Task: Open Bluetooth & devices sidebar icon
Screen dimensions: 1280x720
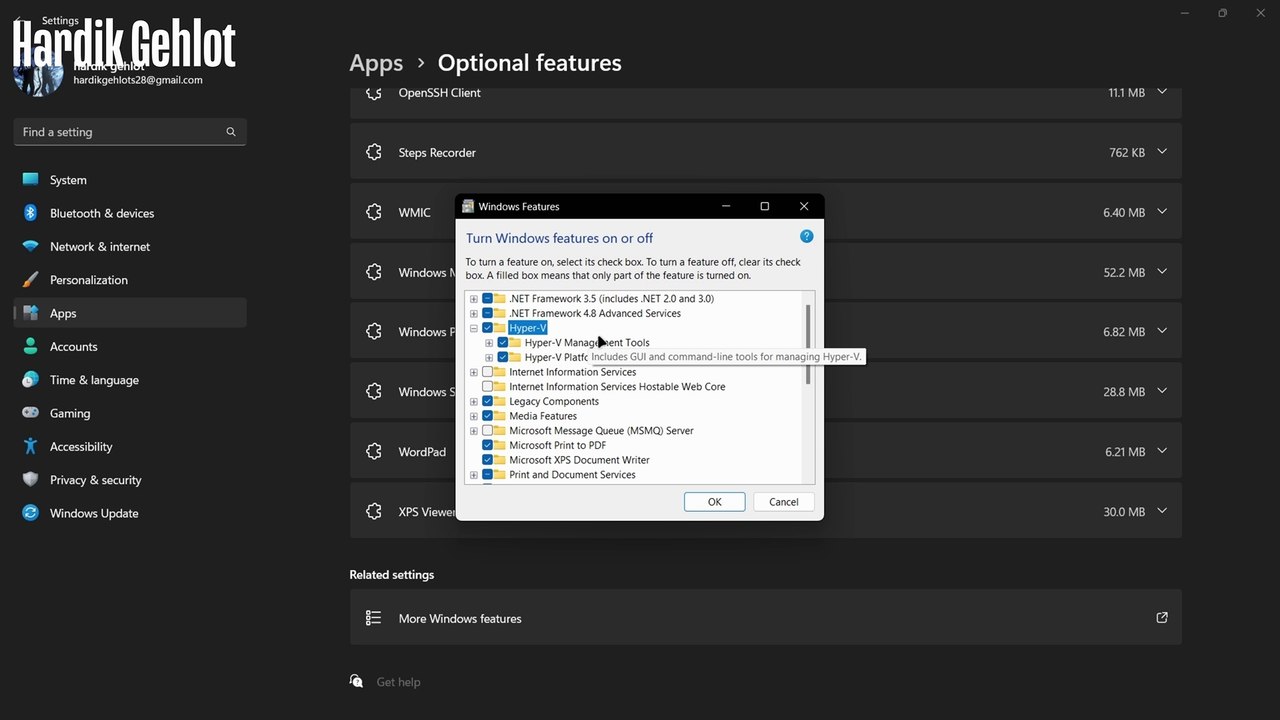Action: click(30, 213)
